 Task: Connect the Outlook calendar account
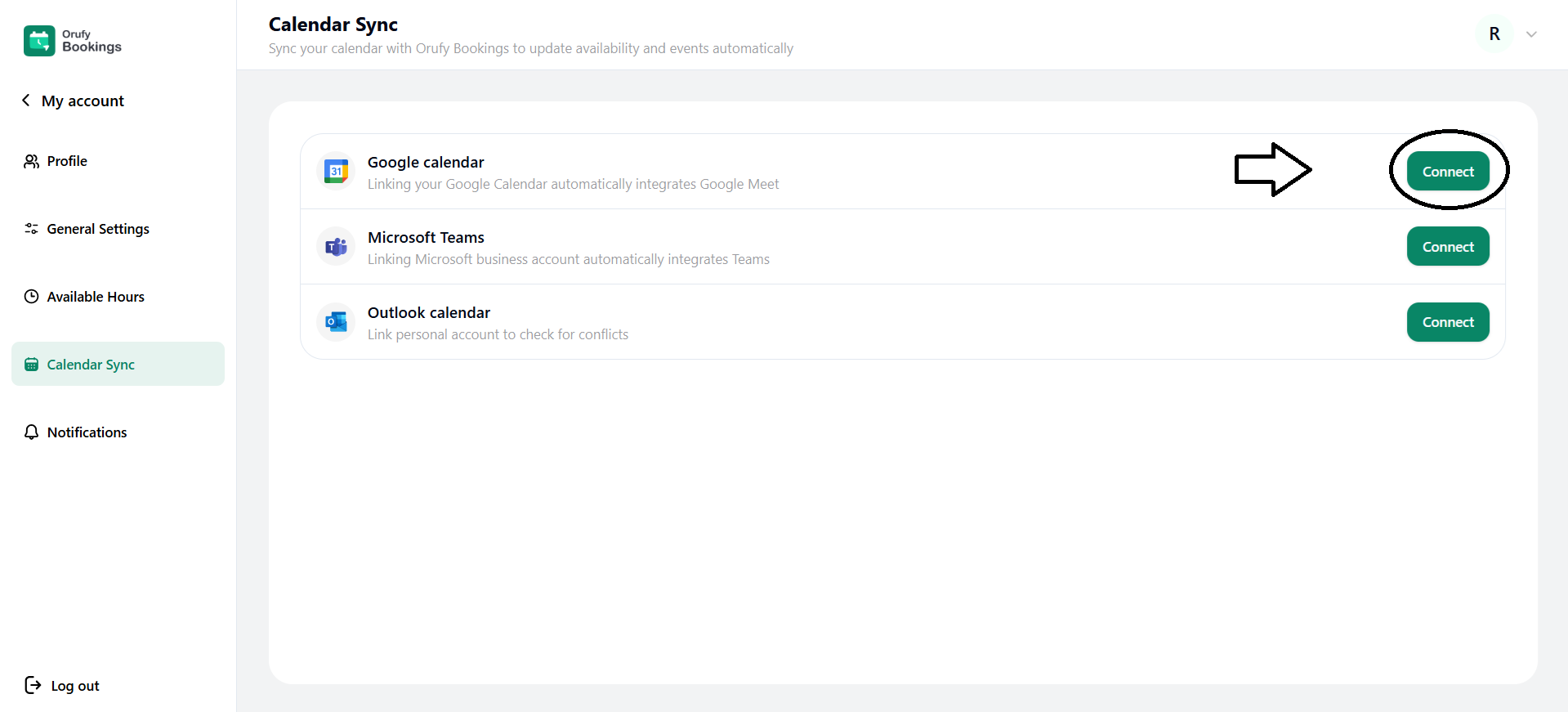point(1447,321)
